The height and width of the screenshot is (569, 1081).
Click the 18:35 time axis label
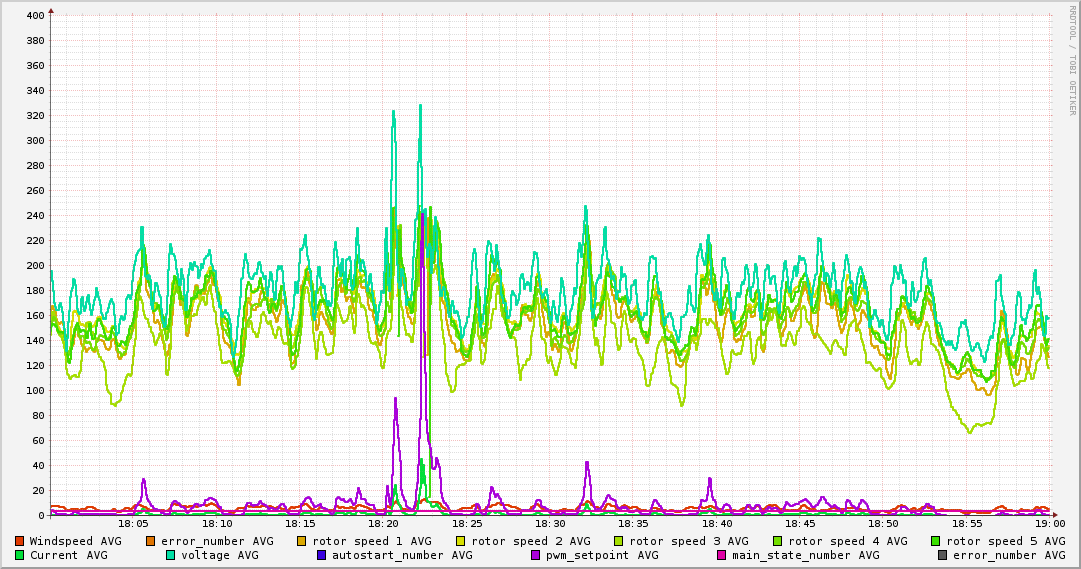click(634, 524)
